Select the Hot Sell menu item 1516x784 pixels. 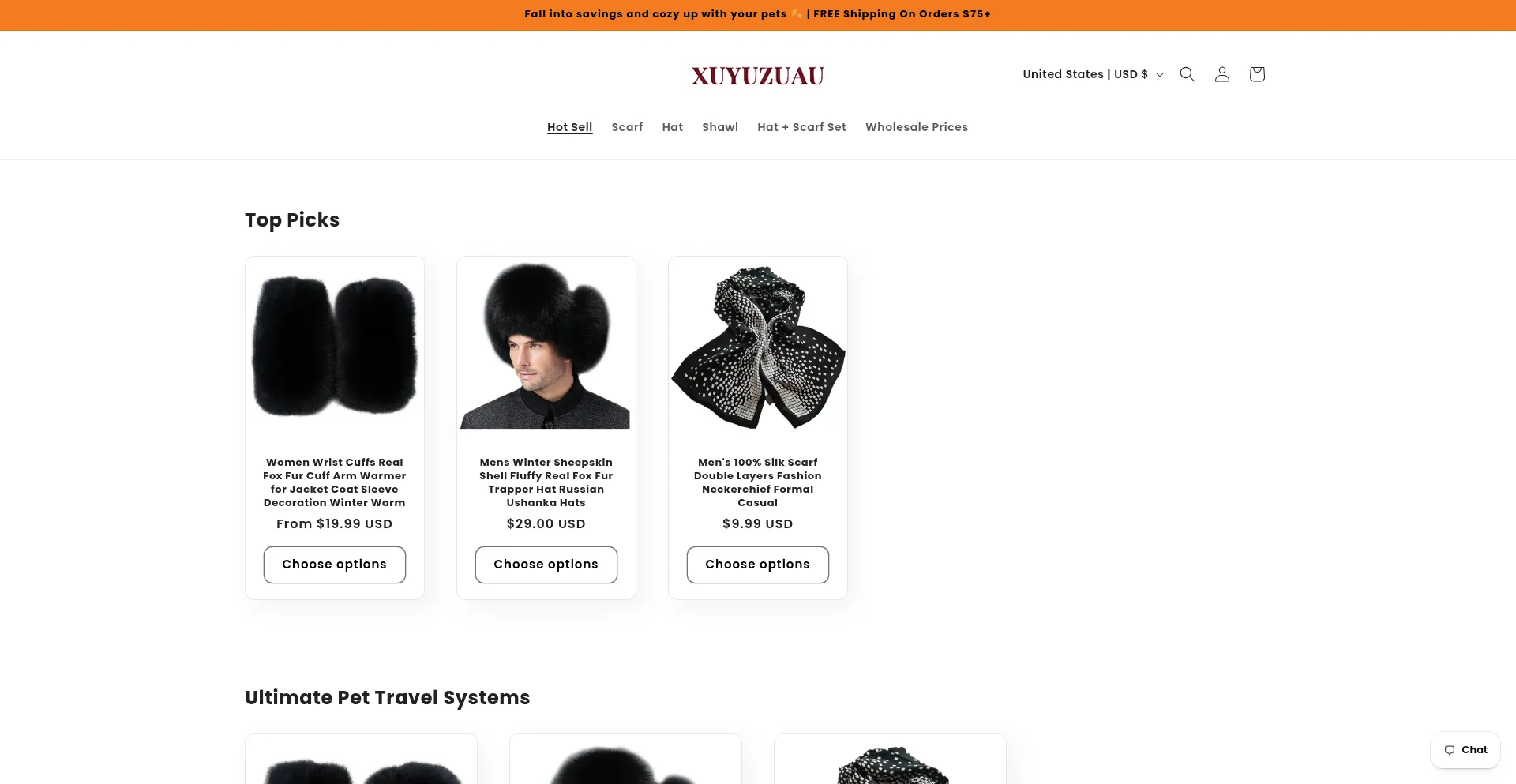point(569,127)
